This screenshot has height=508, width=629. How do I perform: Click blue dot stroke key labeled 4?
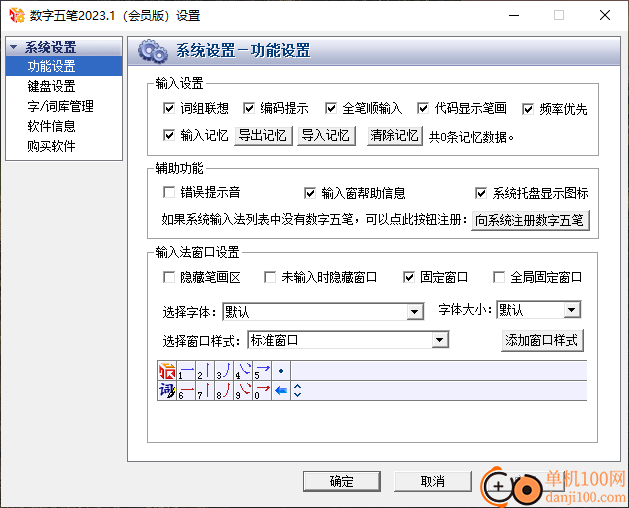(x=243, y=371)
